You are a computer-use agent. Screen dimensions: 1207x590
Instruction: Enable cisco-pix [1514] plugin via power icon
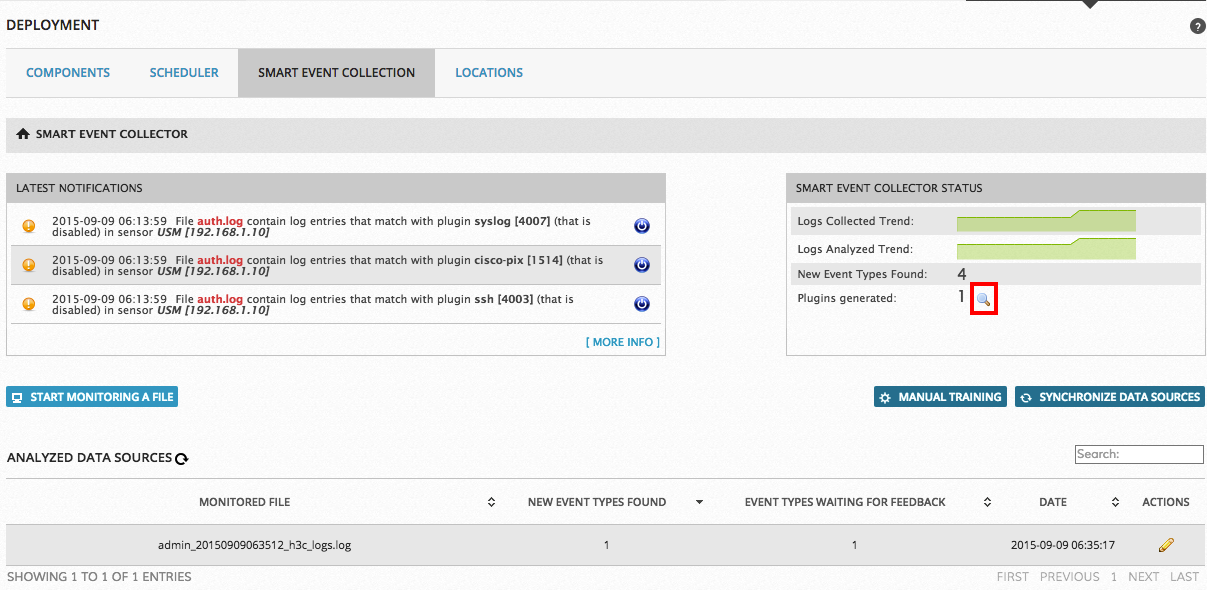[x=642, y=265]
